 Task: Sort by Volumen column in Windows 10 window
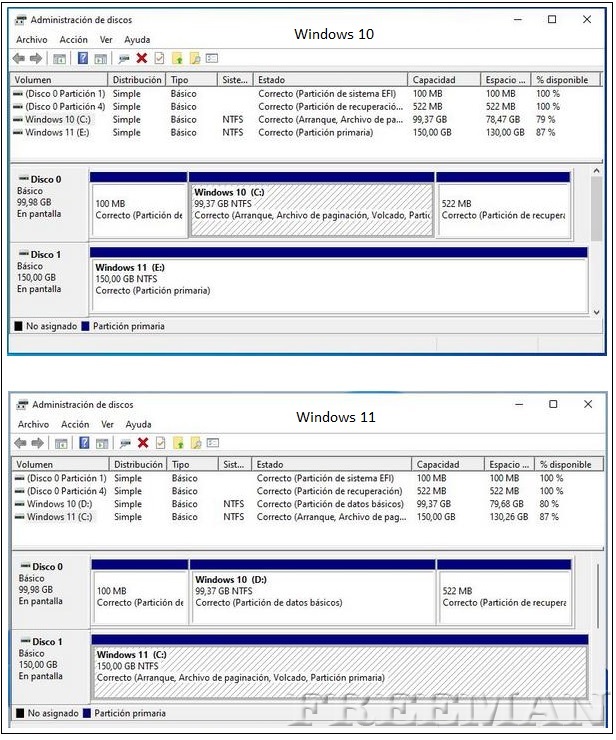coord(59,80)
